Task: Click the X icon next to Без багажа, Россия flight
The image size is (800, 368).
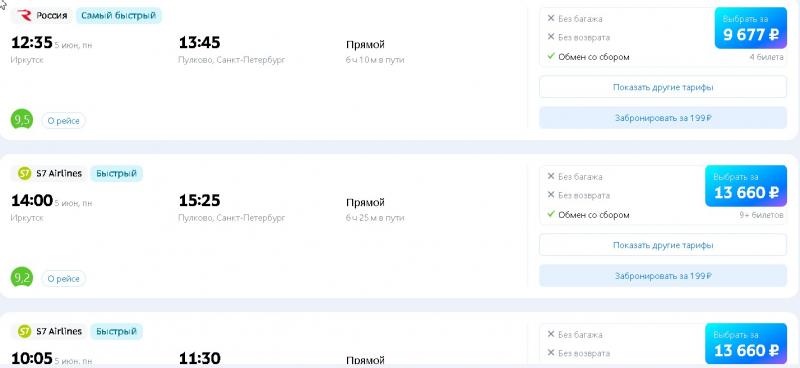Action: point(551,18)
